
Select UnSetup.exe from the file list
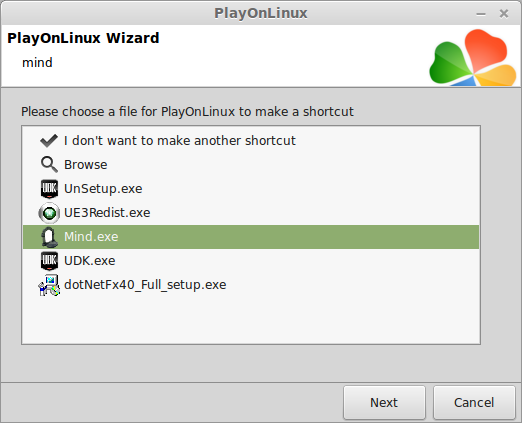click(x=251, y=189)
